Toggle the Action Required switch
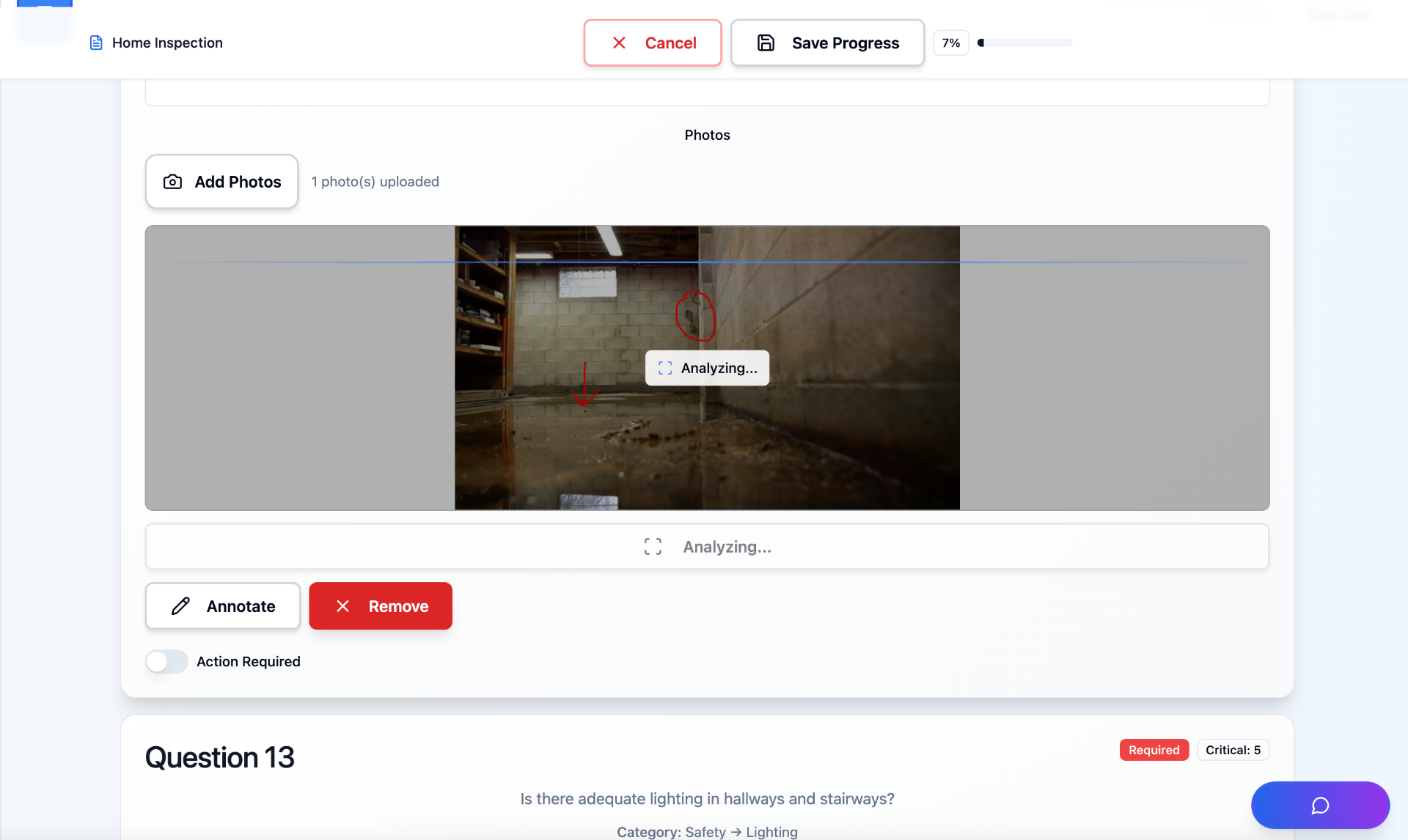Screen dimensions: 1408x840 [166, 661]
